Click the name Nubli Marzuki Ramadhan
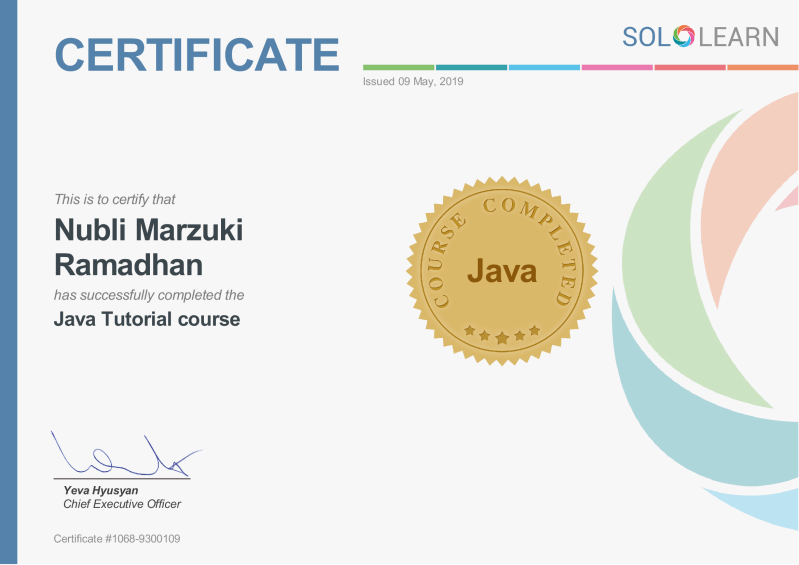The width and height of the screenshot is (799, 565). (x=148, y=247)
